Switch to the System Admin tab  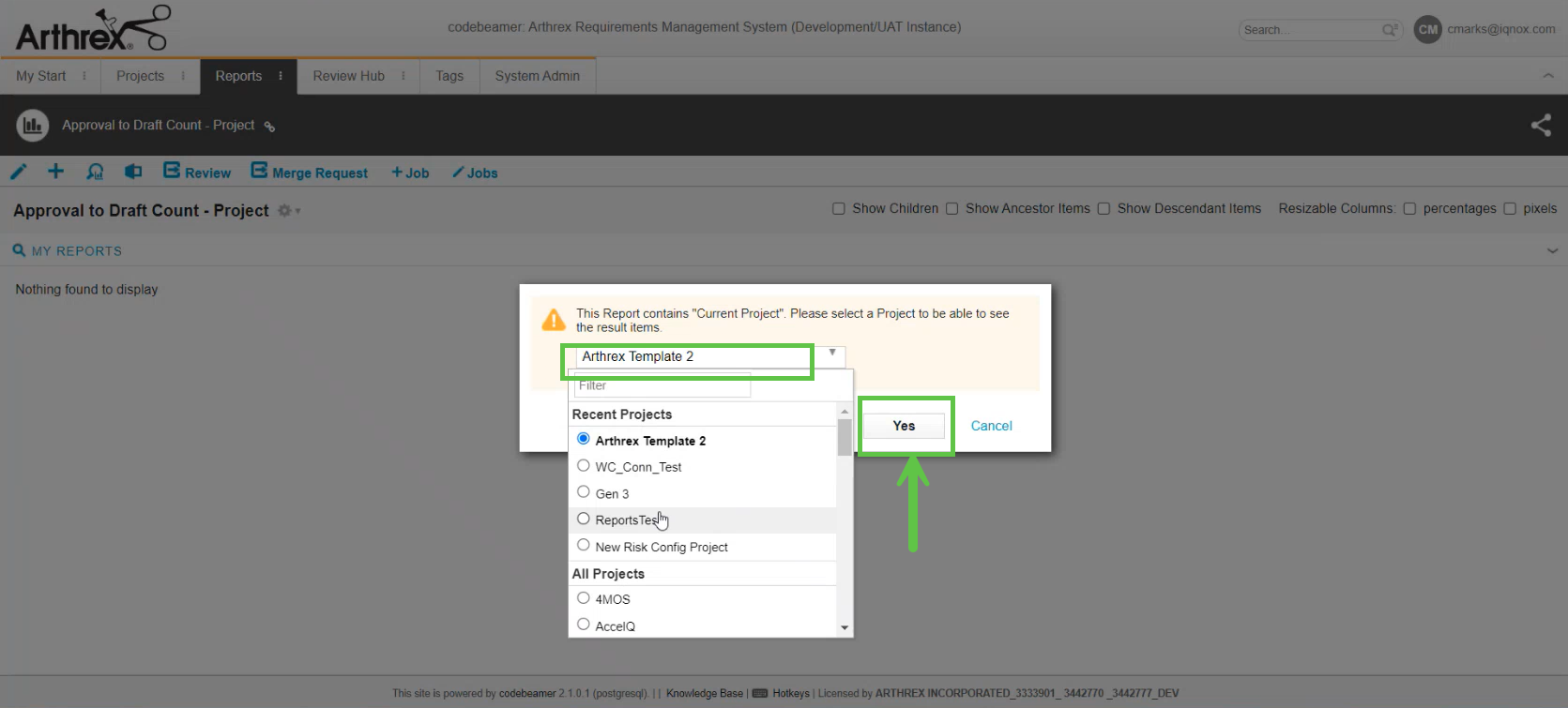point(537,76)
